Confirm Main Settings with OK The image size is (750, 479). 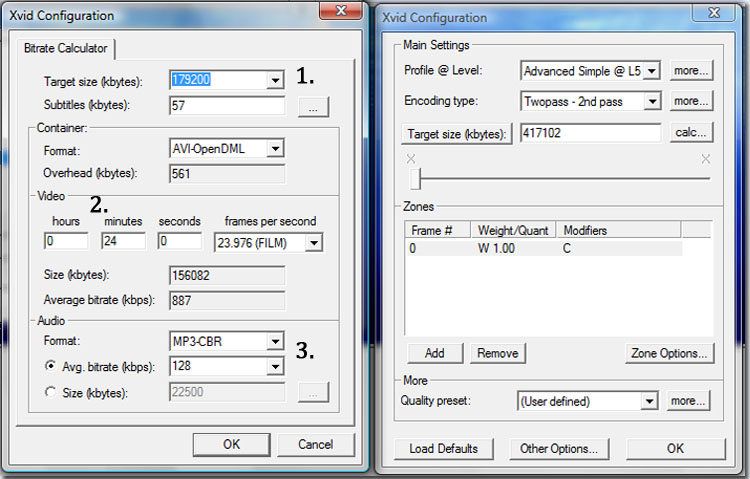point(675,449)
